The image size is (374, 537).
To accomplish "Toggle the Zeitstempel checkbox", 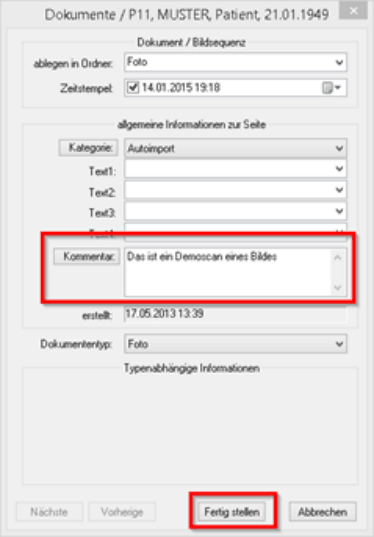I will tap(133, 88).
